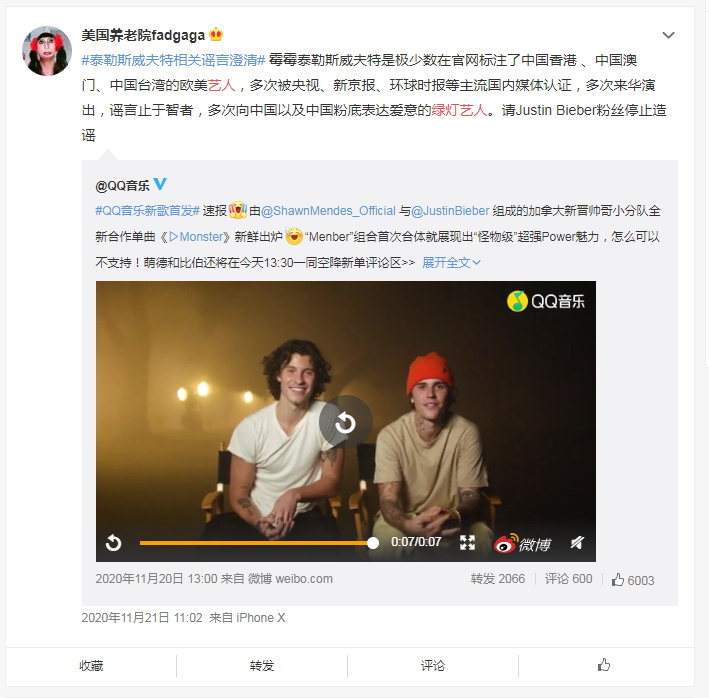The height and width of the screenshot is (698, 709).
Task: Open the user avatar profile picture
Action: (47, 51)
